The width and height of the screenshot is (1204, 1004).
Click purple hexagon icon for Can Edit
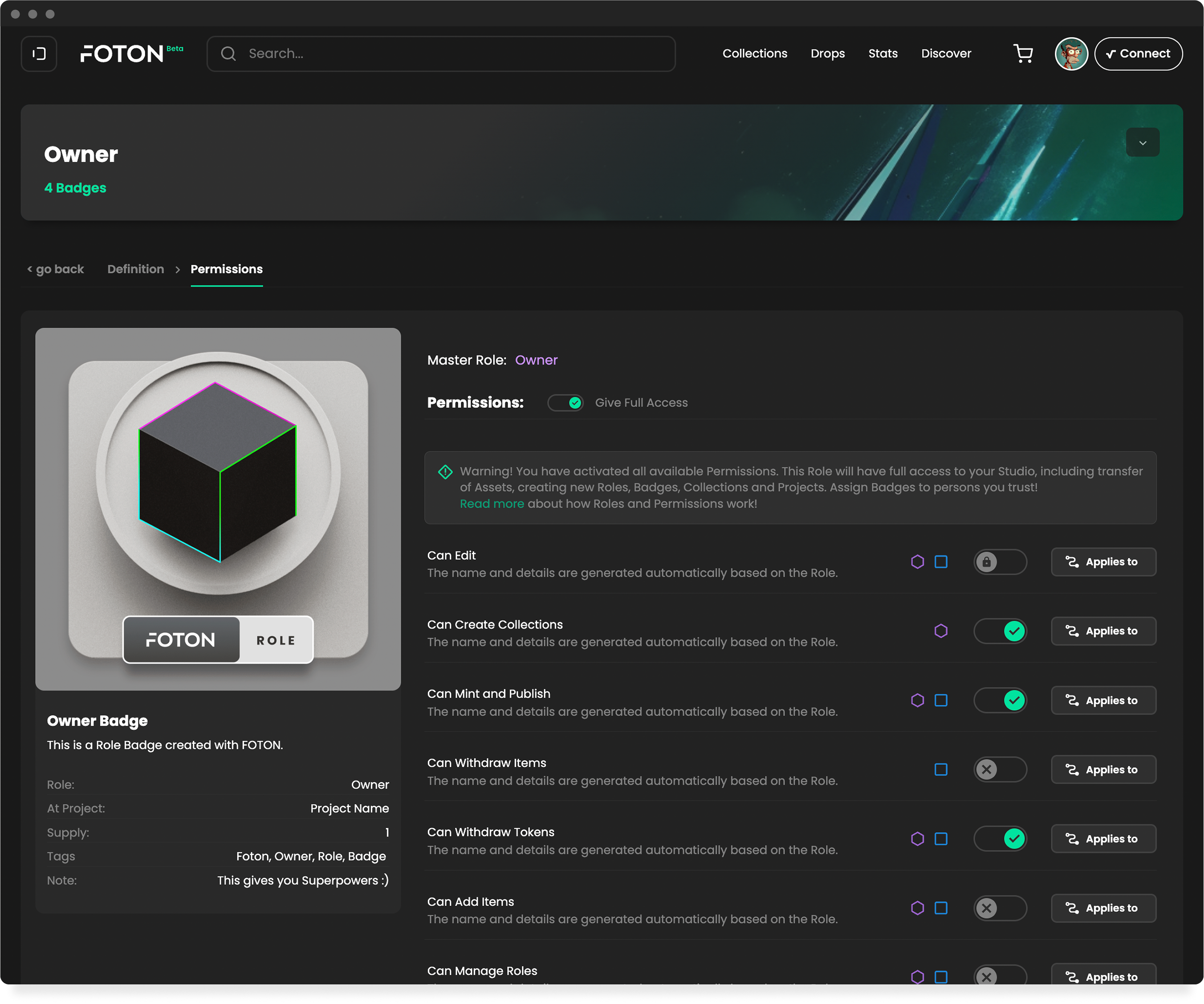[x=917, y=562]
